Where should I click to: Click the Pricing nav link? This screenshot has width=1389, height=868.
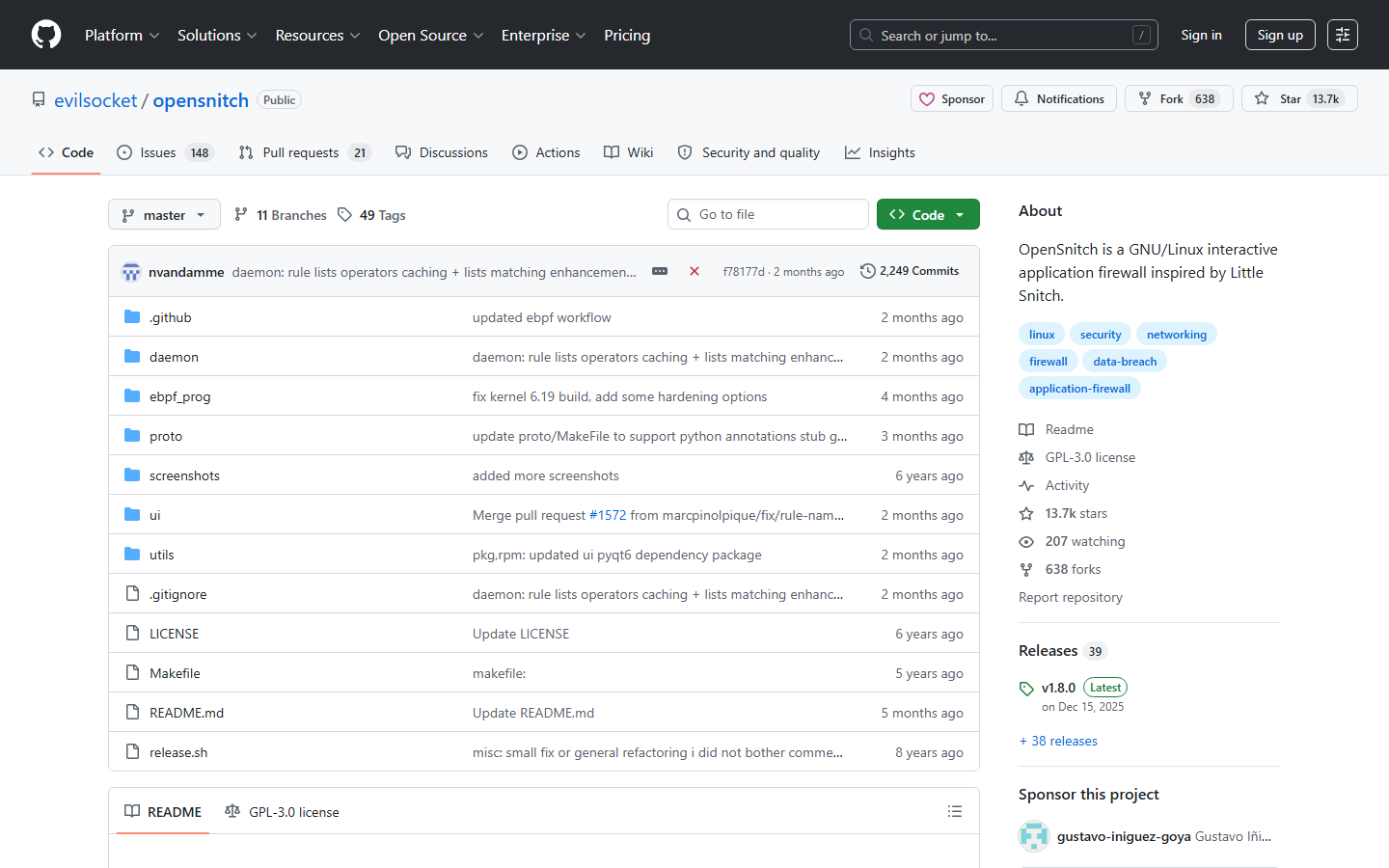(x=627, y=35)
